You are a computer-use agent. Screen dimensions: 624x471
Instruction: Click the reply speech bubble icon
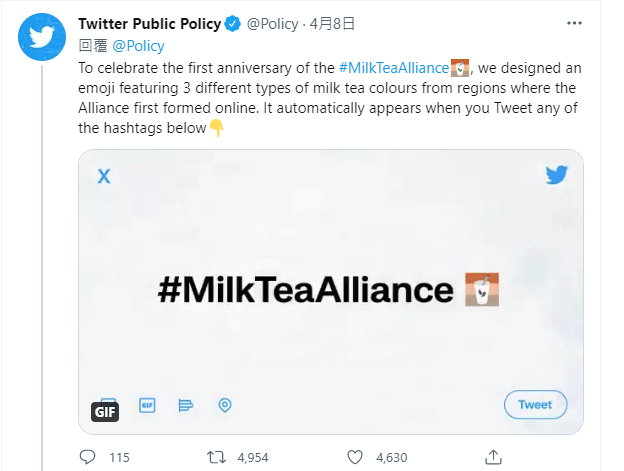coord(88,457)
